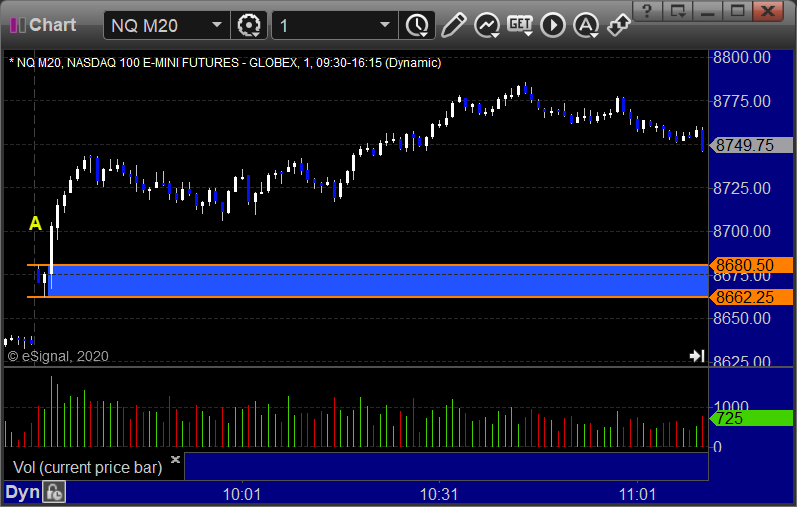Click the 8725.00 price axis label
Viewport: 797px width, 507px height.
[742, 188]
